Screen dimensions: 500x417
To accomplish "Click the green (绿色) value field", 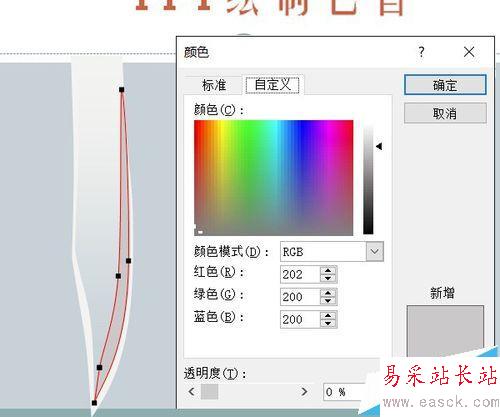I will click(x=300, y=297).
